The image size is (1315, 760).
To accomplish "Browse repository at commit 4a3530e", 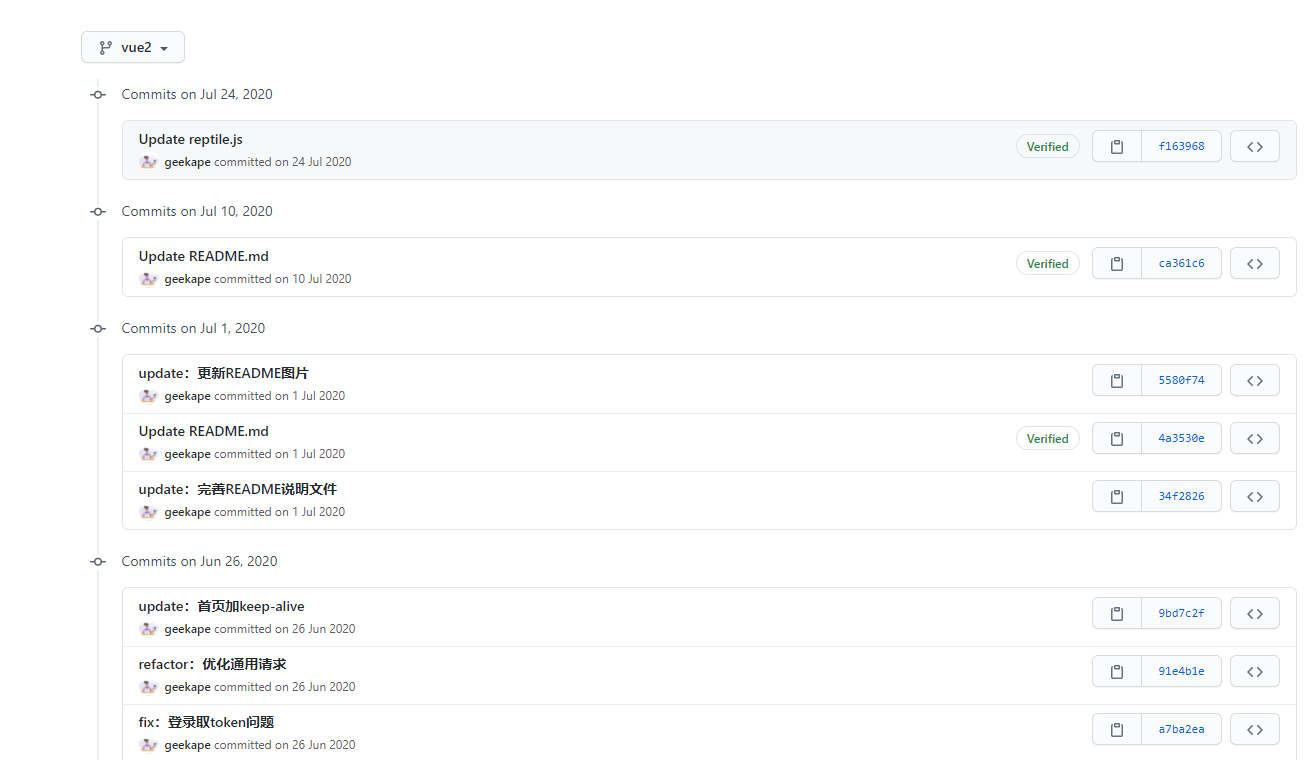I will pos(1255,438).
